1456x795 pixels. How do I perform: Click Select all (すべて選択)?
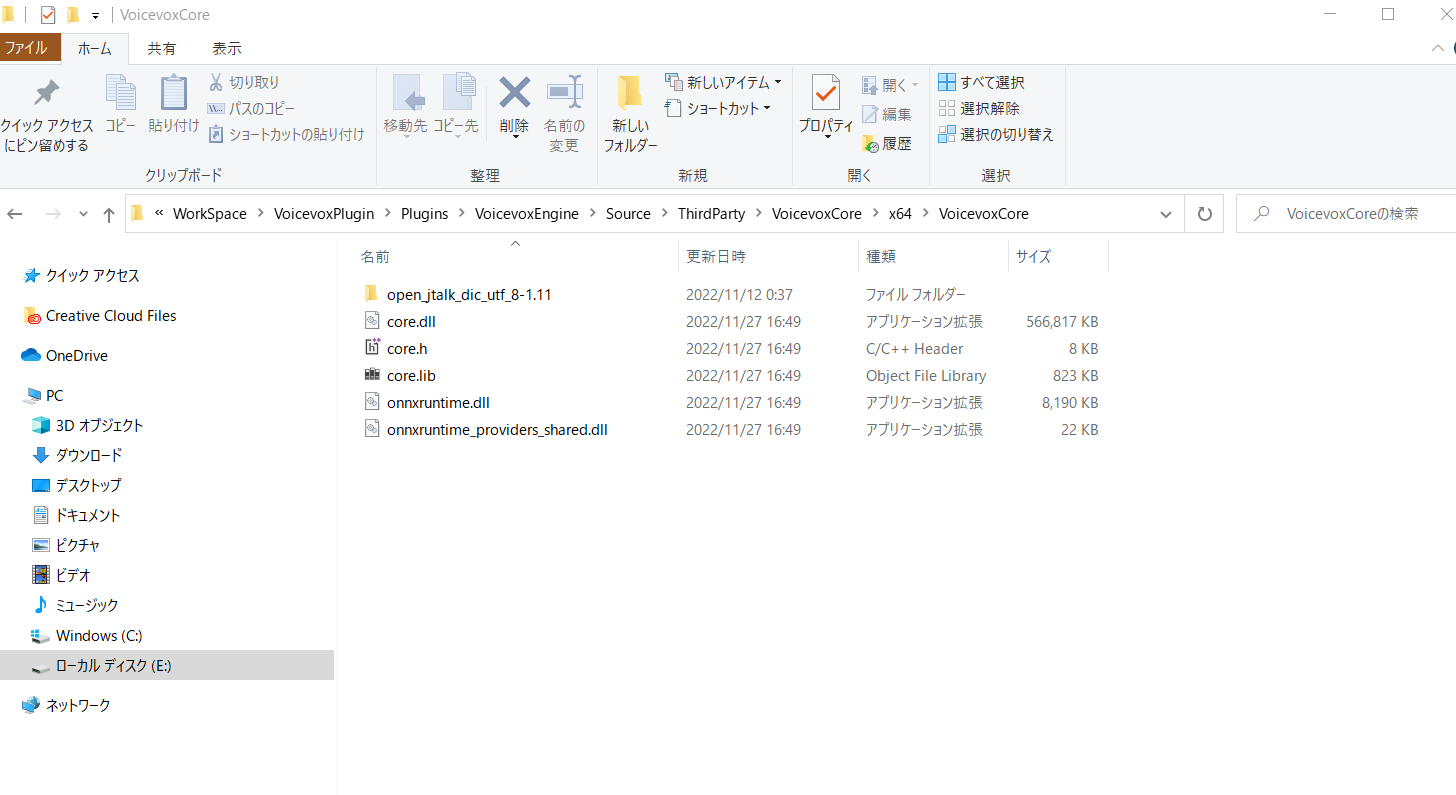(981, 82)
